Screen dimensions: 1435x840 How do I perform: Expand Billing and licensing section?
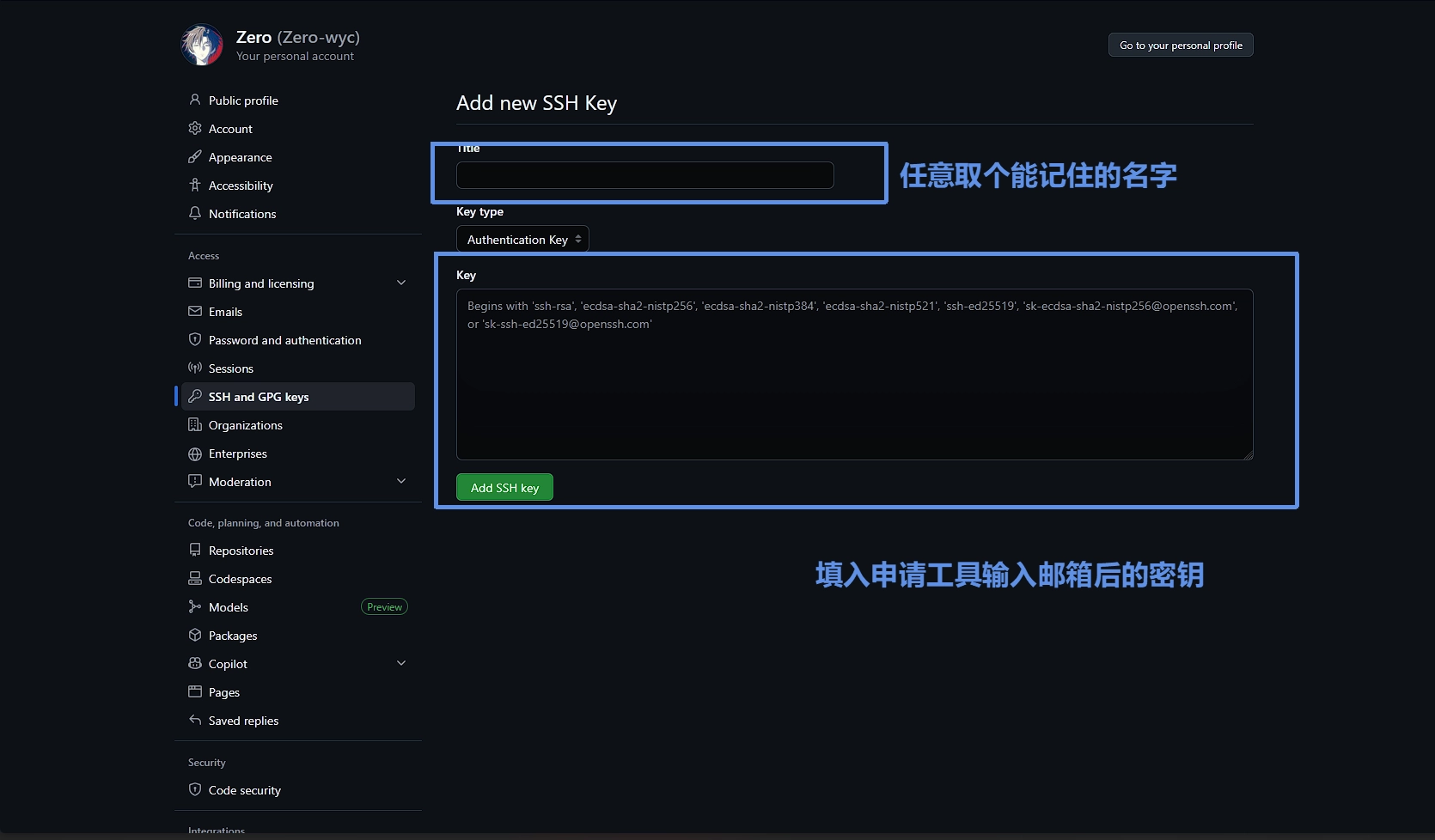tap(401, 283)
